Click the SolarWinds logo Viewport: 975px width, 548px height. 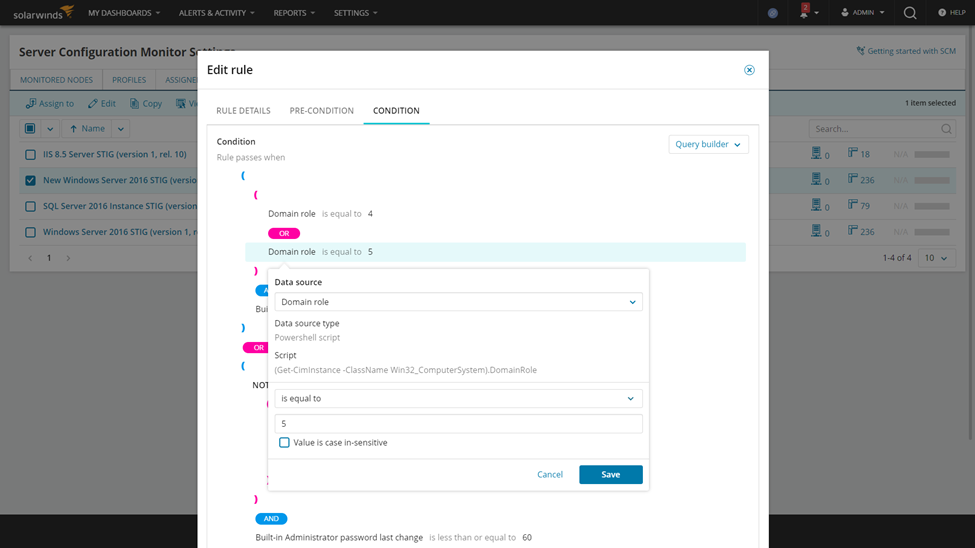44,12
